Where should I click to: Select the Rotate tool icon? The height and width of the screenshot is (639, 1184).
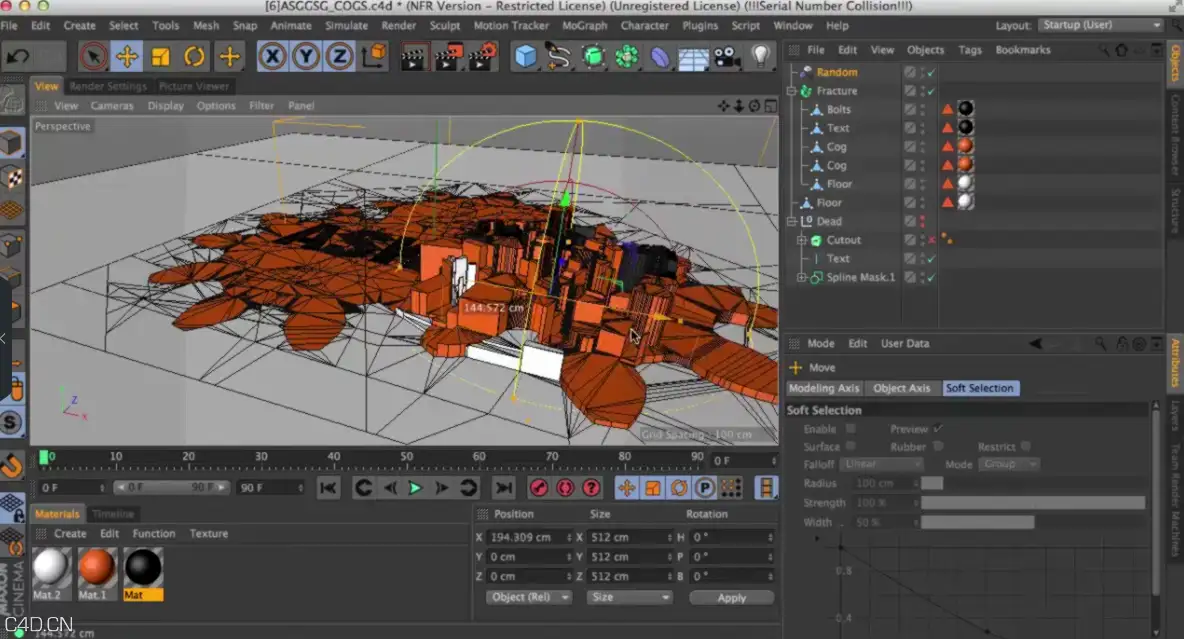click(x=194, y=57)
